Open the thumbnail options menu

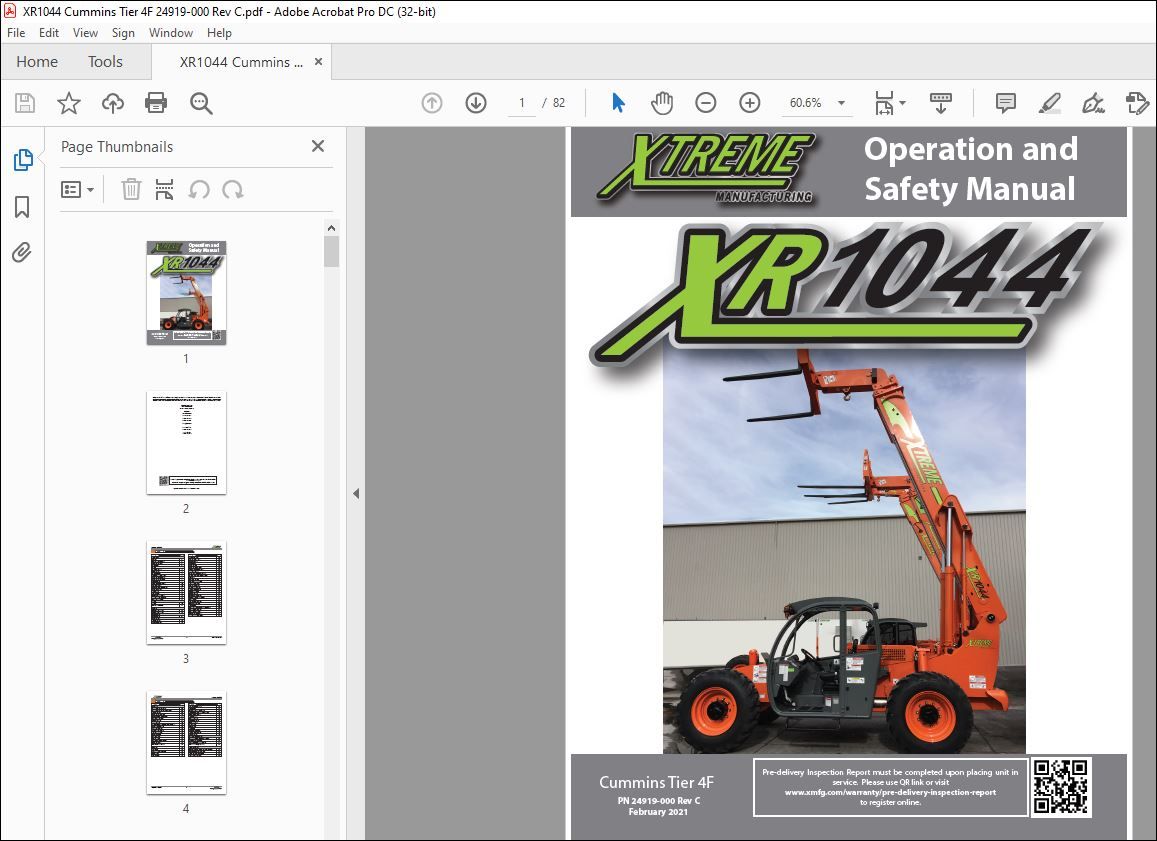tap(77, 189)
